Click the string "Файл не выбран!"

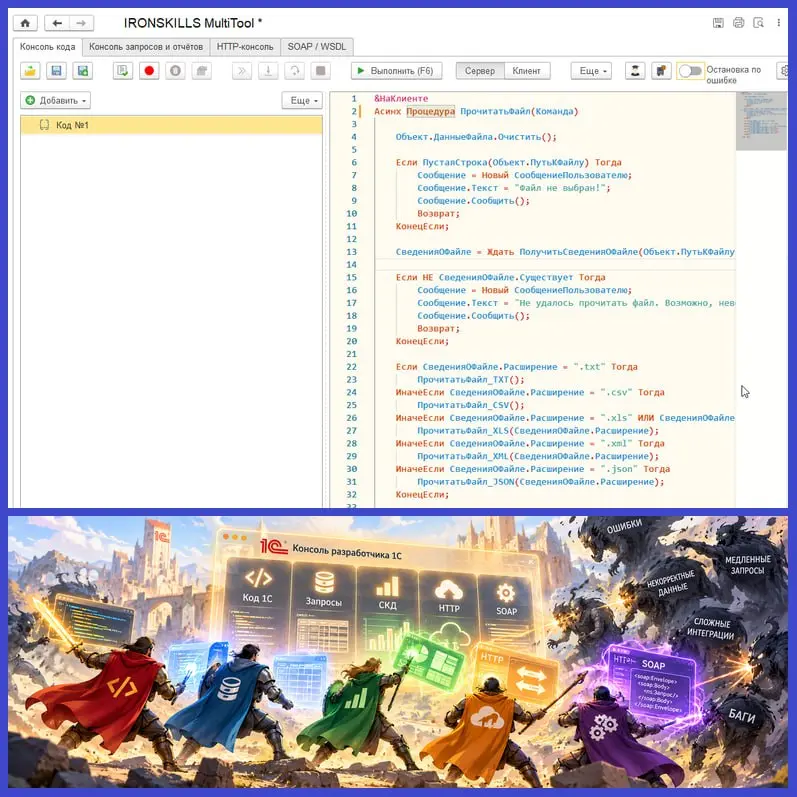coord(560,188)
